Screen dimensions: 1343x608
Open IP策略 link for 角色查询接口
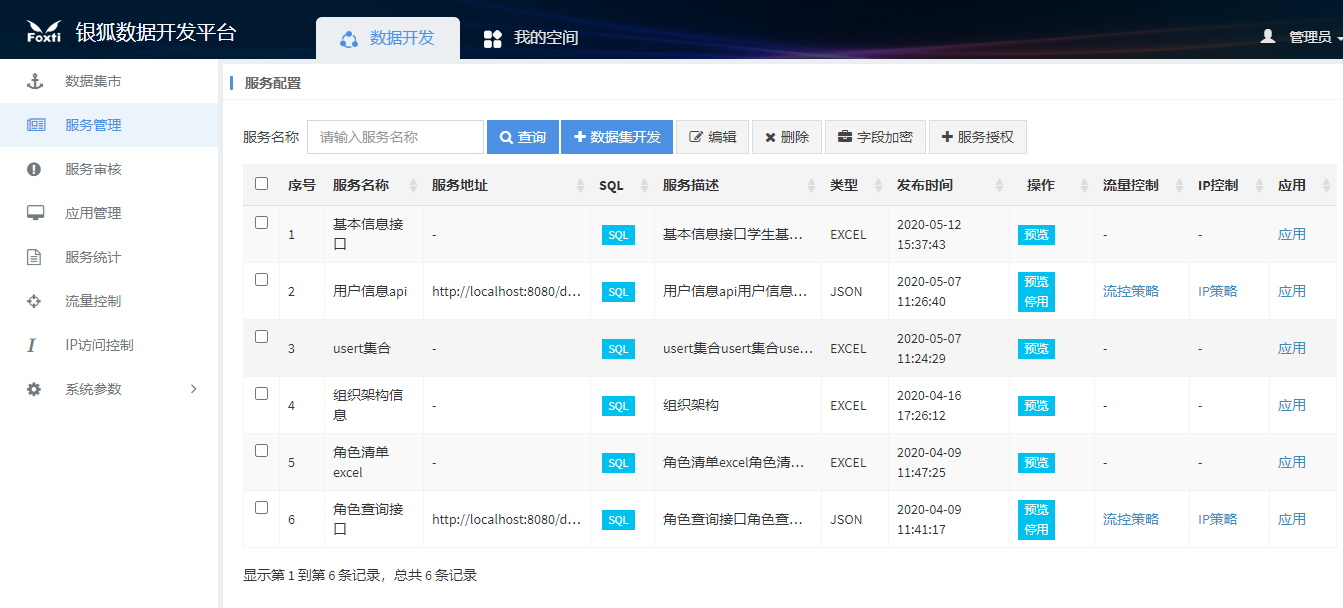click(1218, 520)
